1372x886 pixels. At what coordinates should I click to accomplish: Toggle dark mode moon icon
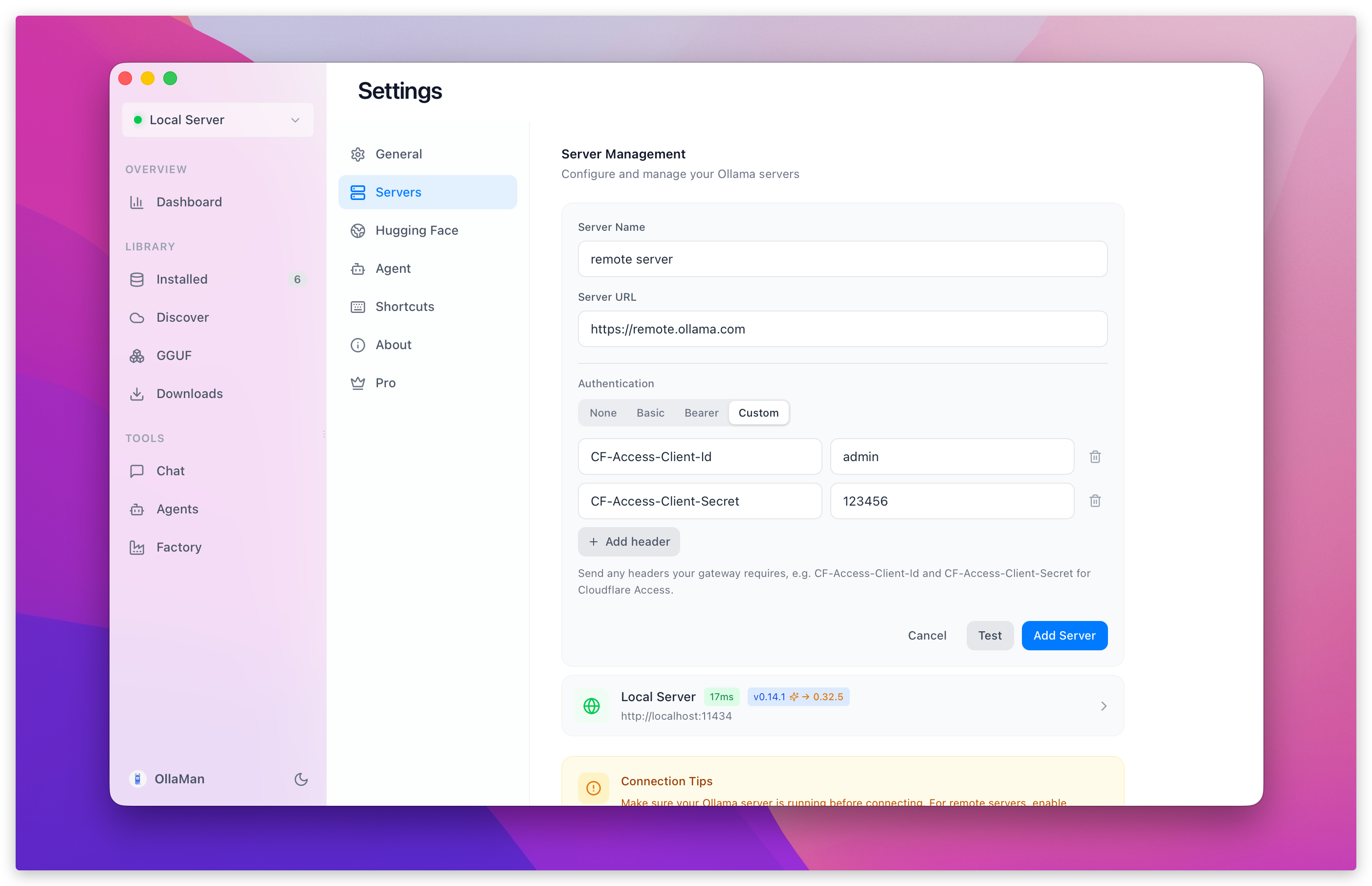click(x=301, y=779)
